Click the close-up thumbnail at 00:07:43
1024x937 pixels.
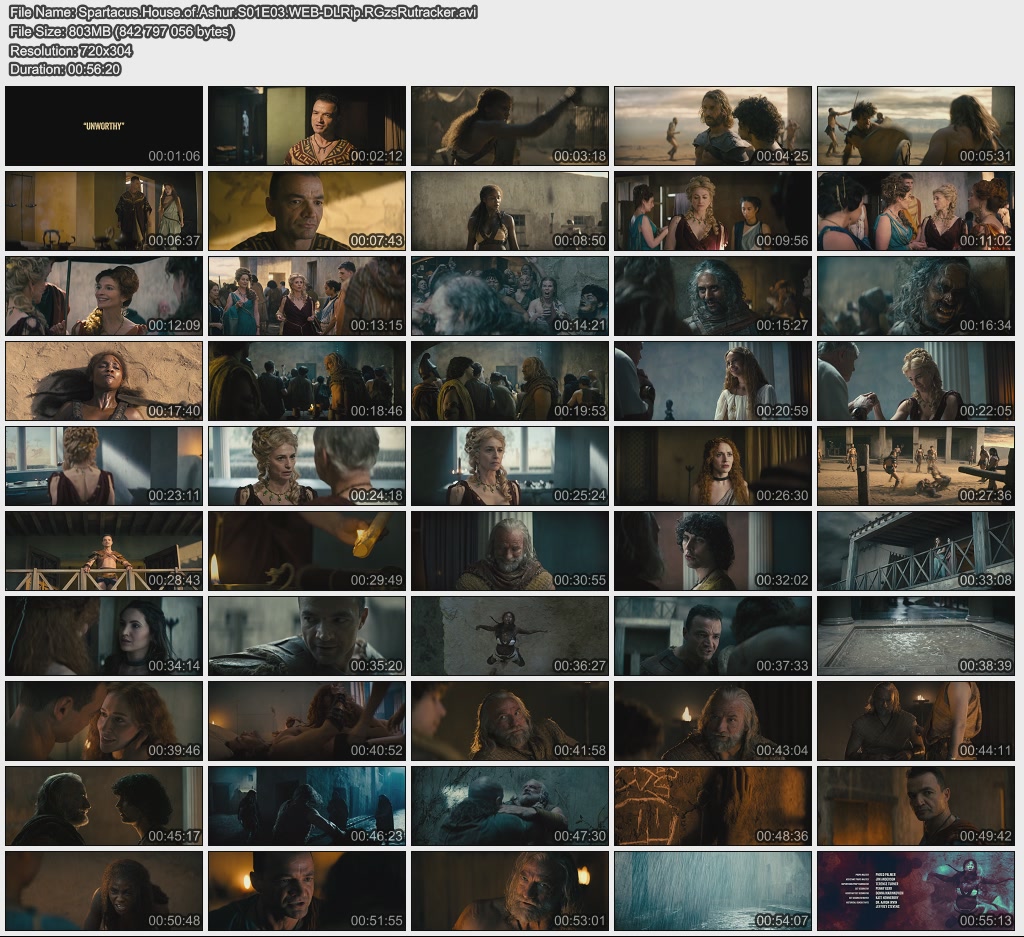point(307,211)
